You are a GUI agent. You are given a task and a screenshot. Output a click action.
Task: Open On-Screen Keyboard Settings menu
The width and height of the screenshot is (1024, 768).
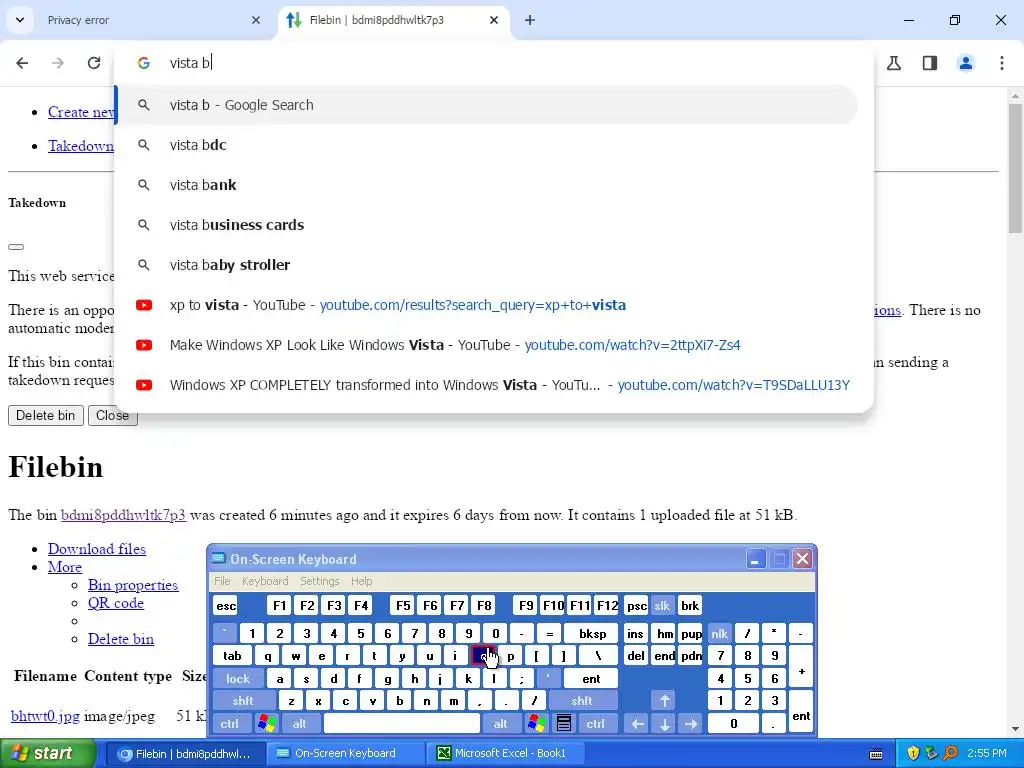coord(319,581)
